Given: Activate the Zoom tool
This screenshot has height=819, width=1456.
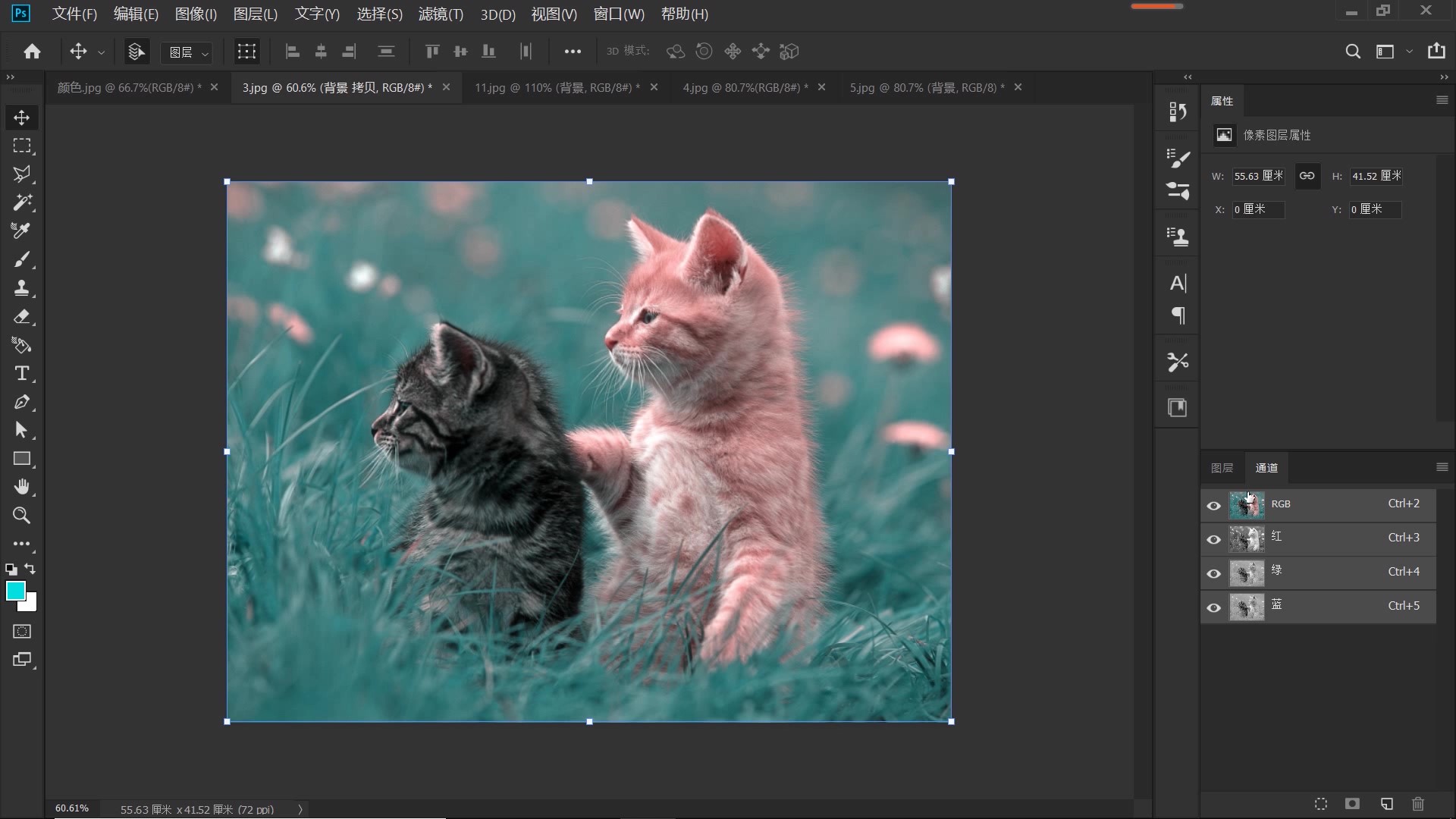Looking at the screenshot, I should 22,516.
